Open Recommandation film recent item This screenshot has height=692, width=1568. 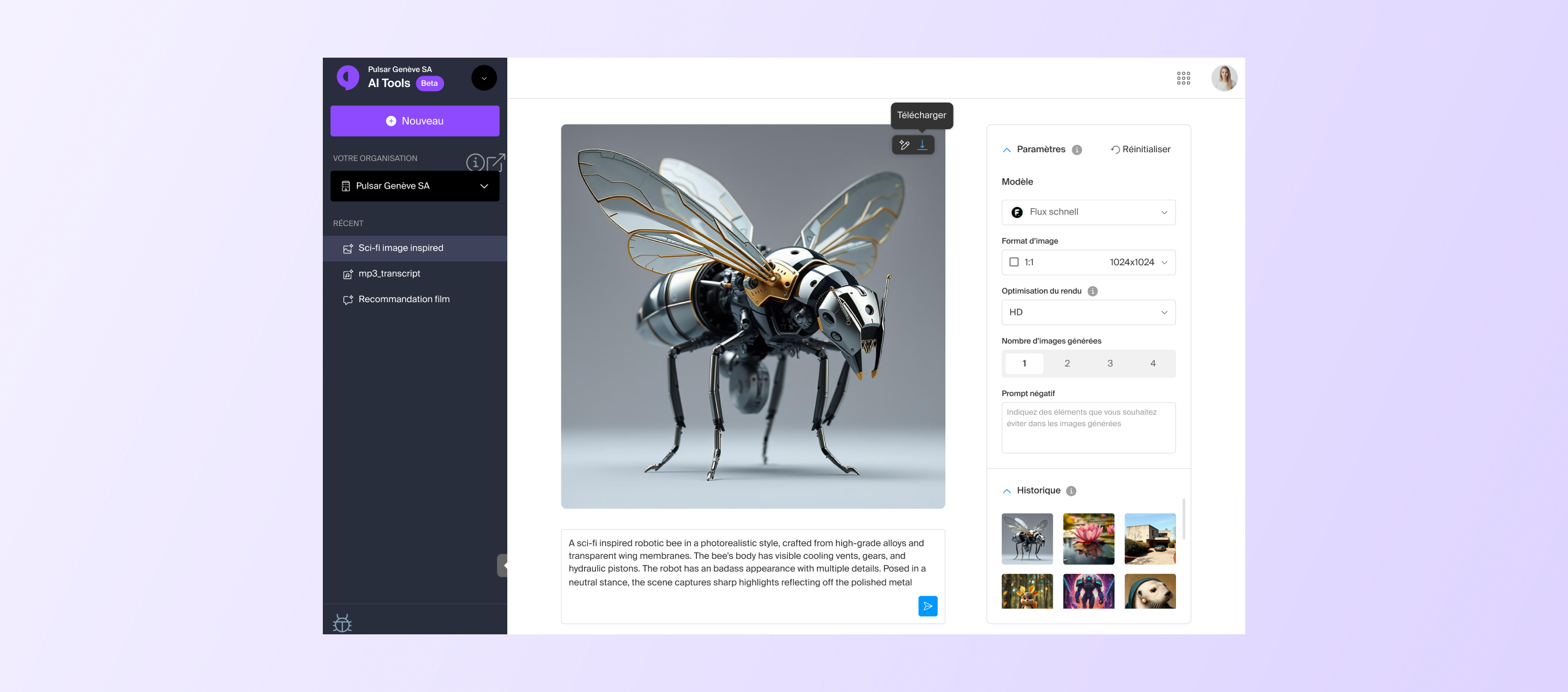click(x=415, y=299)
